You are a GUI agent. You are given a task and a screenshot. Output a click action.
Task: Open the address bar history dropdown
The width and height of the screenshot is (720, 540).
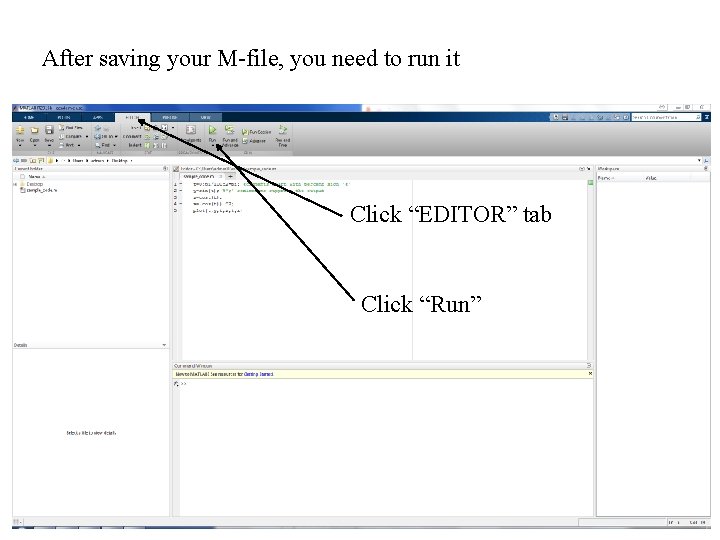click(699, 161)
